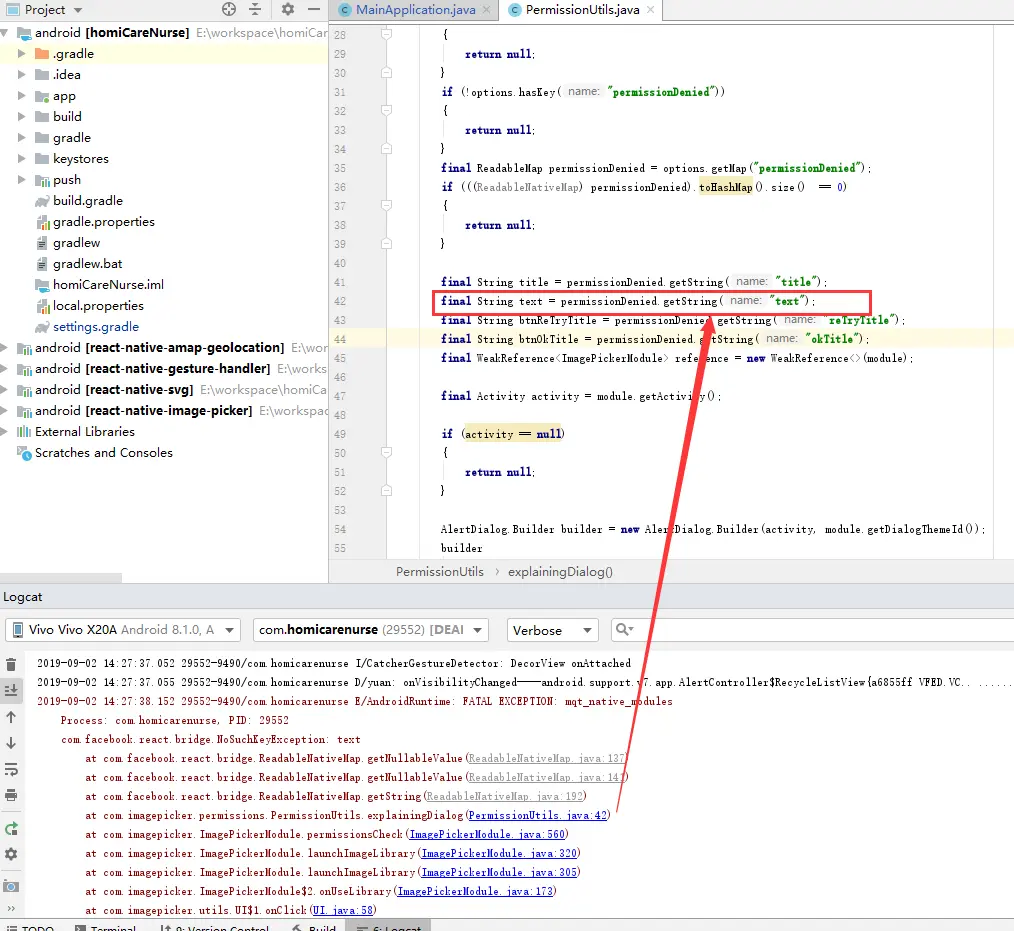Open the Terminal tool window tab
This screenshot has width=1014, height=931.
107,927
